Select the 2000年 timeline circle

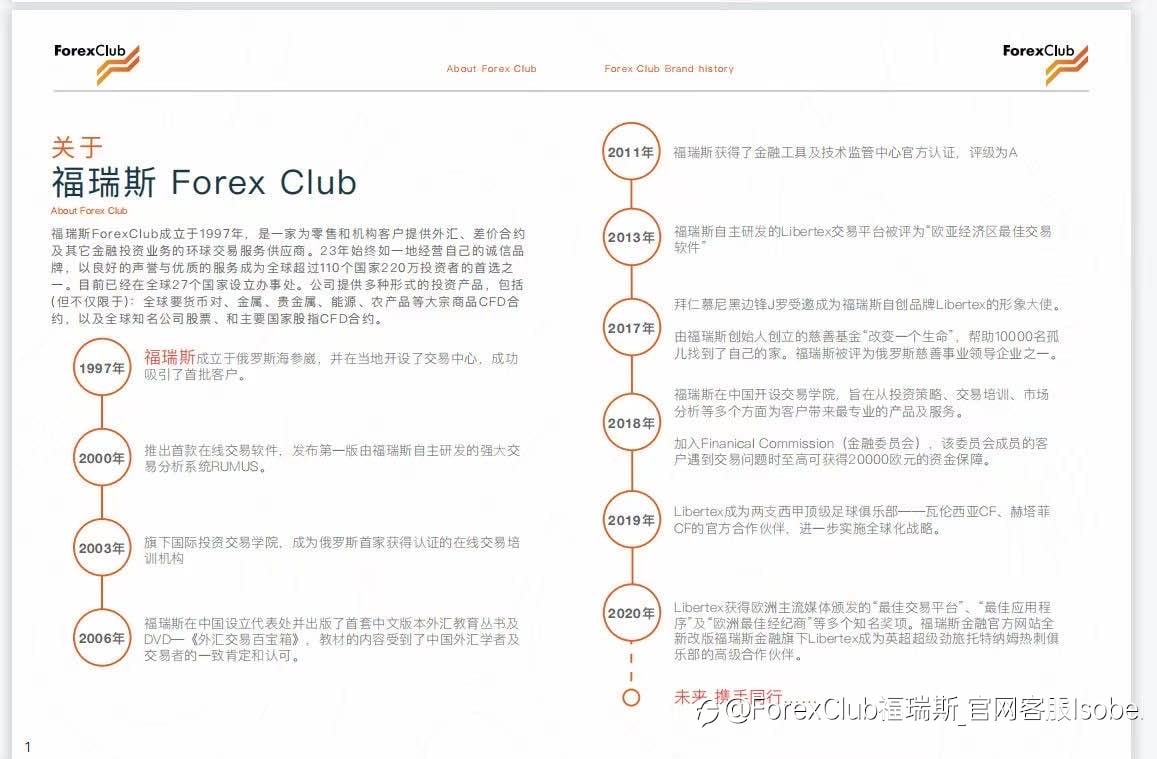pos(102,457)
